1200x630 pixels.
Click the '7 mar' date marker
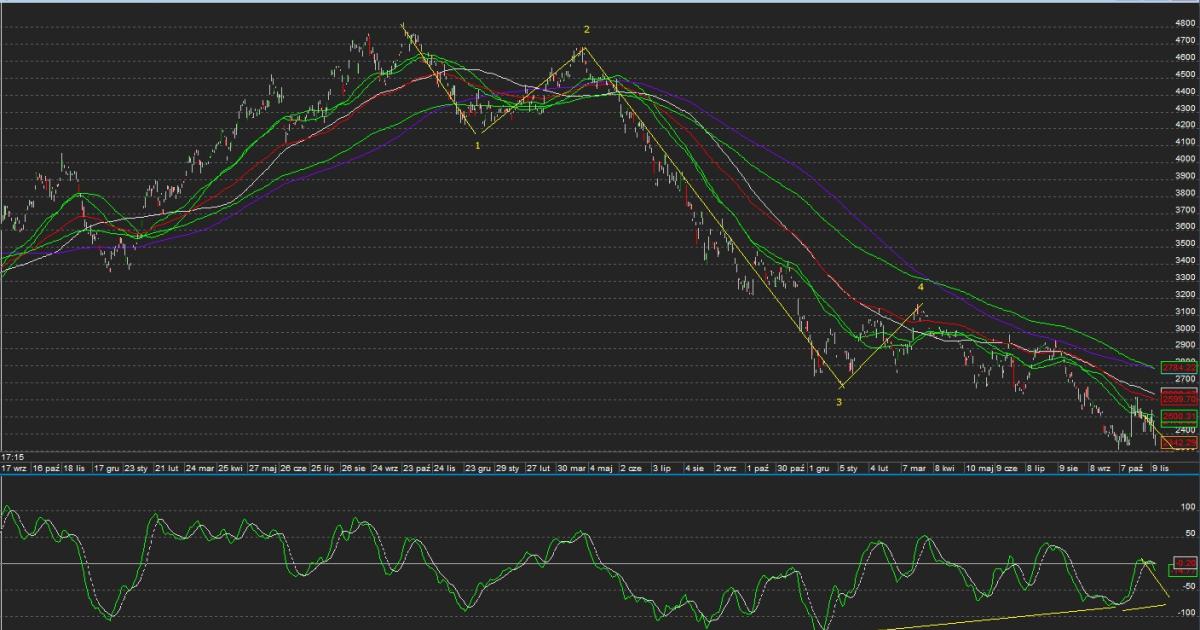tap(913, 467)
